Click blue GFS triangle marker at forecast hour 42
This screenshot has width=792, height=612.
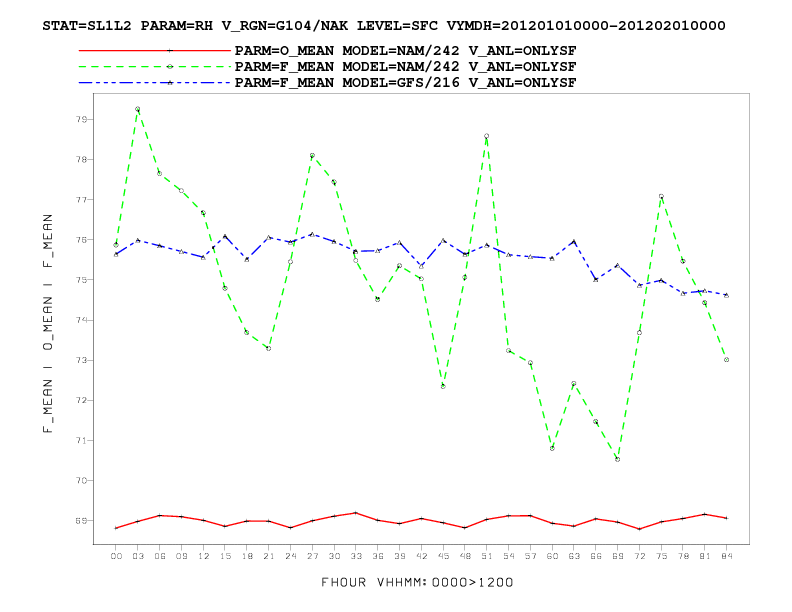coord(421,266)
